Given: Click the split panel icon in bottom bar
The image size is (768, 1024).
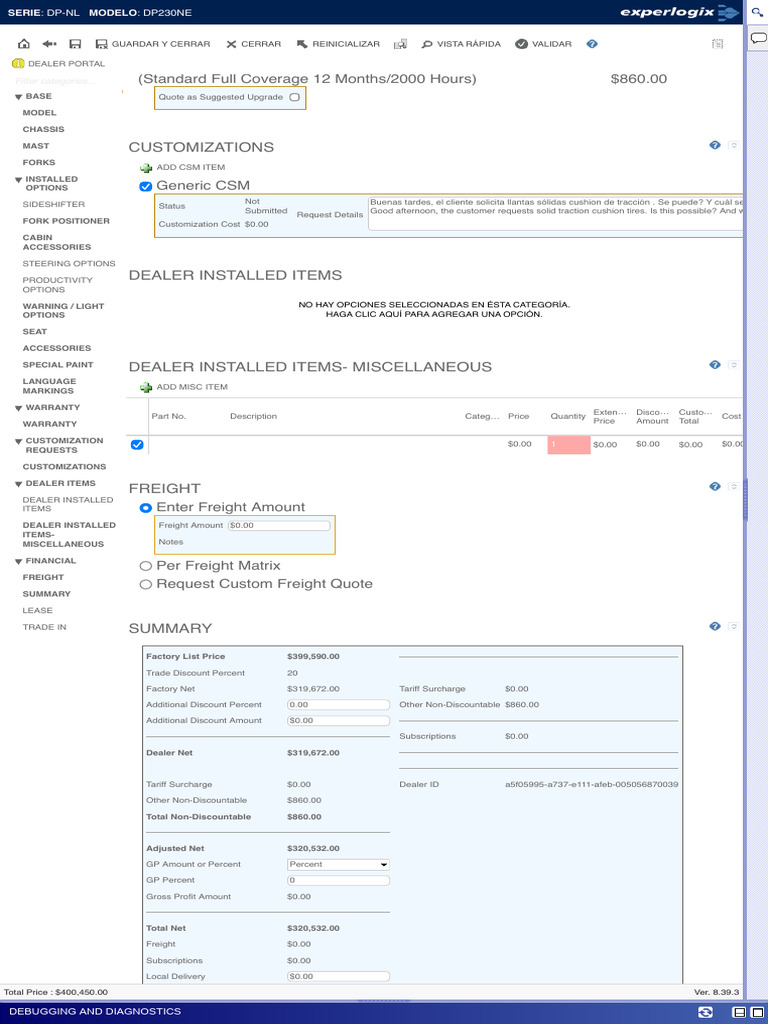Looking at the screenshot, I should 739,1012.
